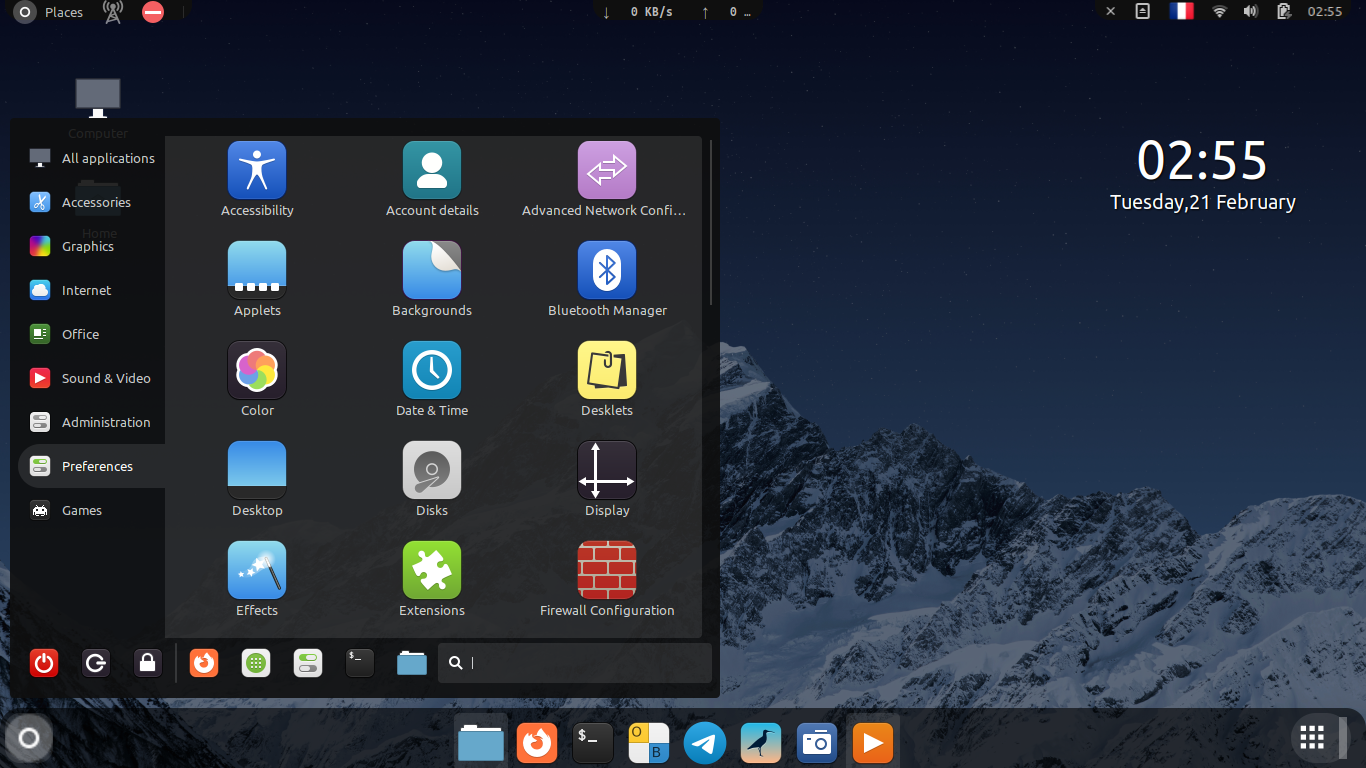Launch the orange media player in dock
The height and width of the screenshot is (768, 1366).
click(x=873, y=743)
